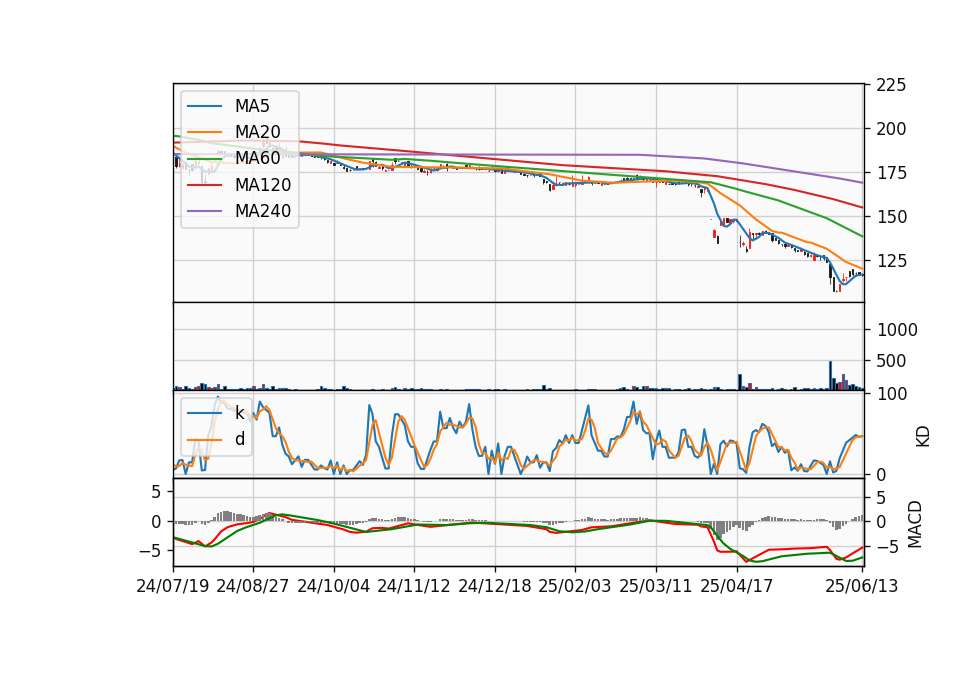The height and width of the screenshot is (690, 960).
Task: Click the 25/03/11 date axis label
Action: tap(656, 586)
